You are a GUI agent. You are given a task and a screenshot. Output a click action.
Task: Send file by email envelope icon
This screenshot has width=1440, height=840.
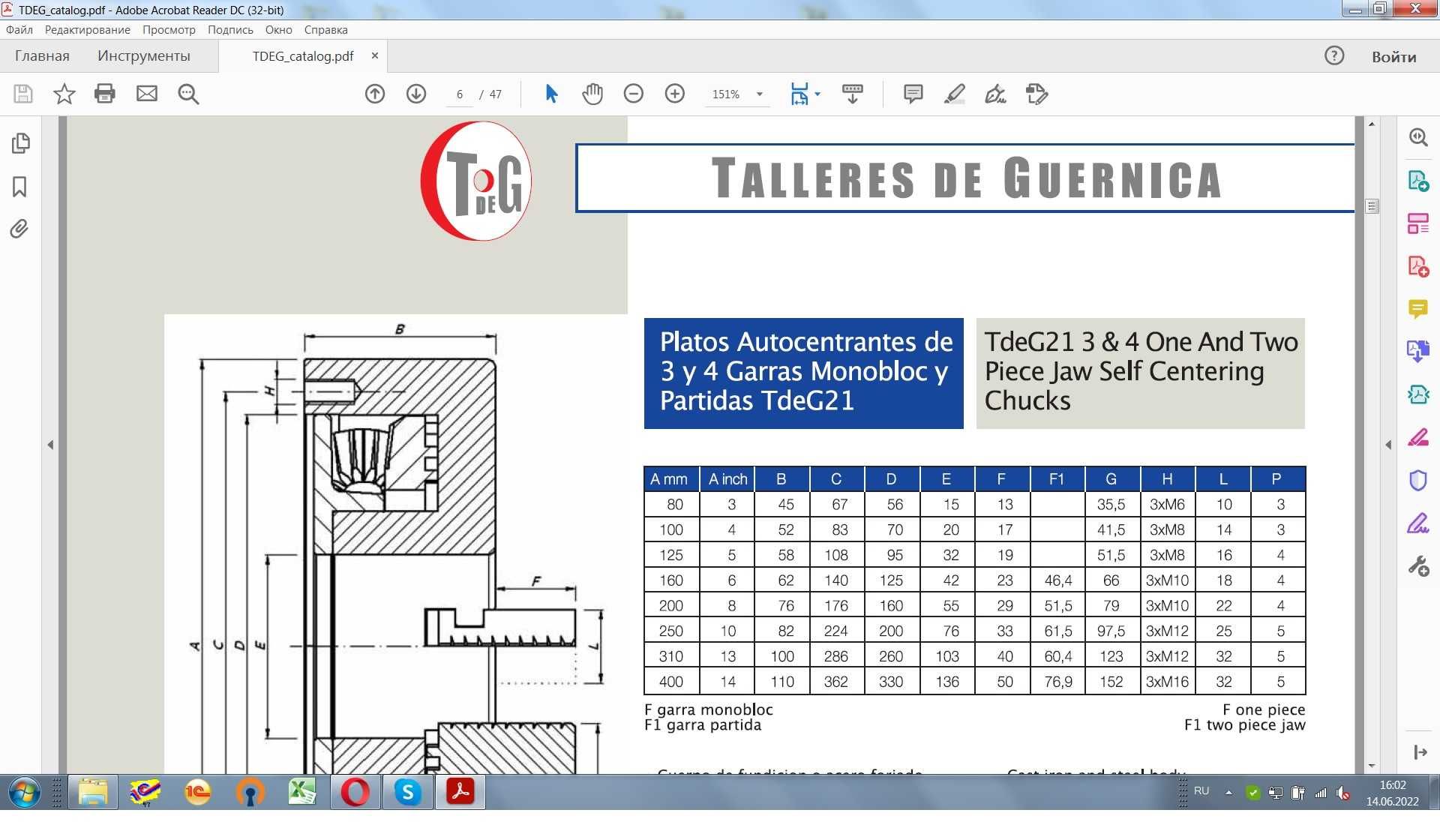tap(147, 94)
